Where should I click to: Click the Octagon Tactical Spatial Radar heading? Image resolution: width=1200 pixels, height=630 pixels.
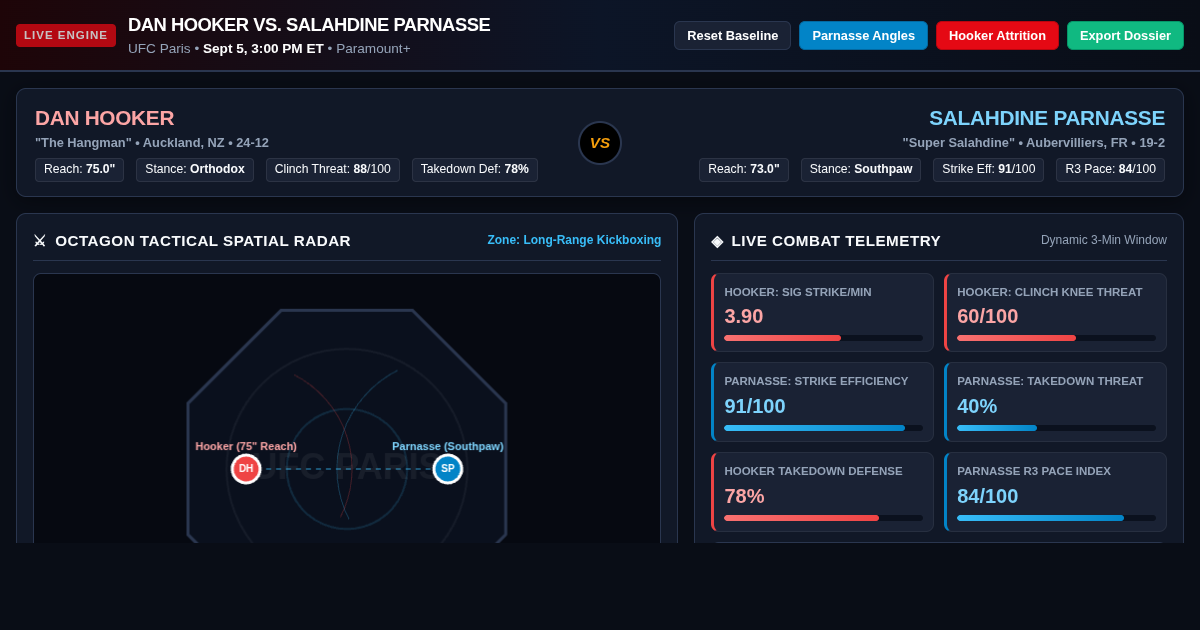coord(203,241)
